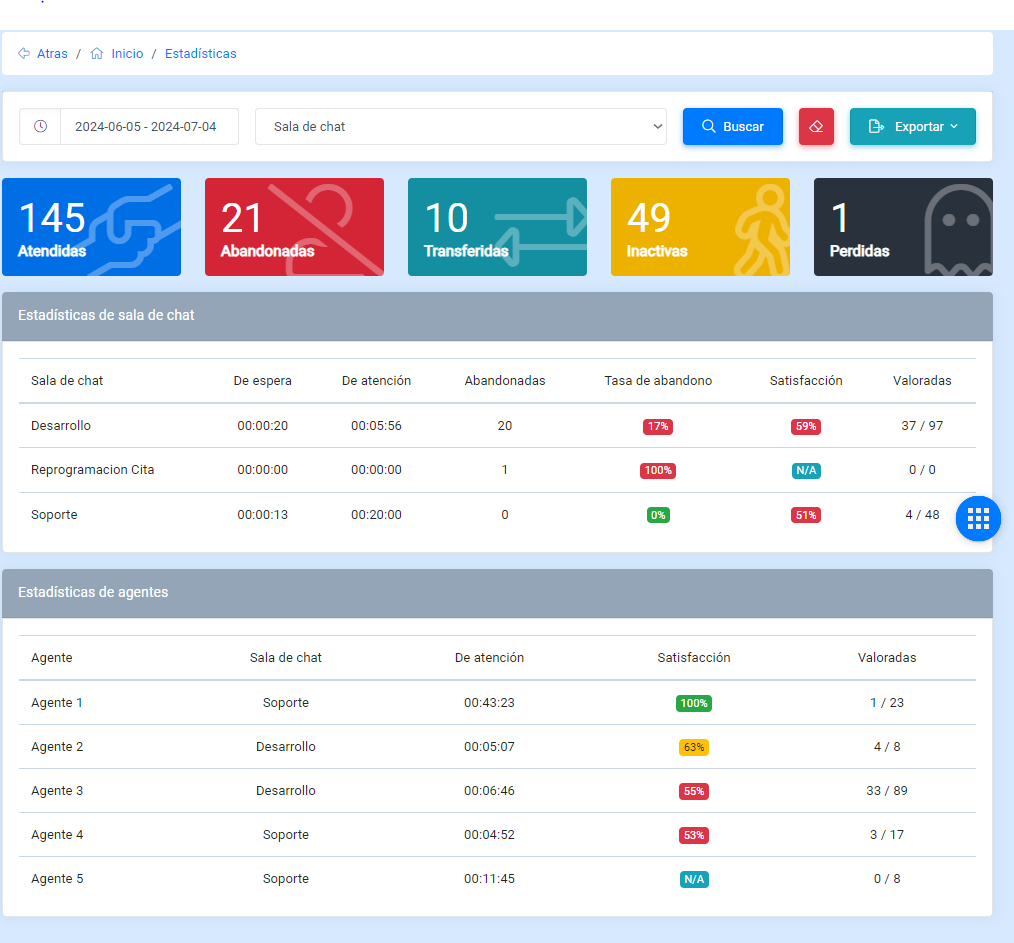Open the Sala de chat dropdown
This screenshot has height=943, width=1014.
[x=460, y=127]
